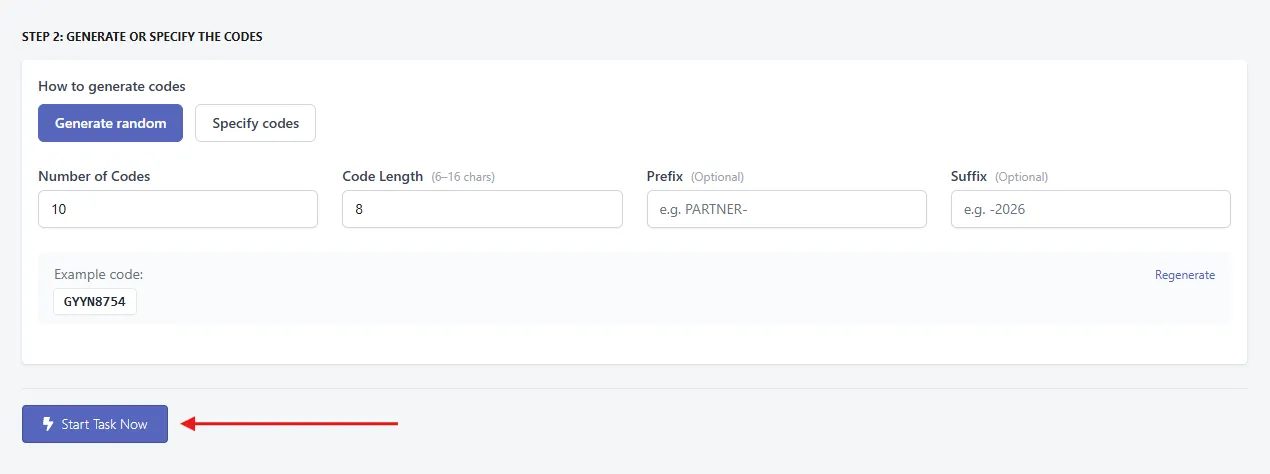1270x474 pixels.
Task: Select the Prefix text box
Action: [787, 209]
